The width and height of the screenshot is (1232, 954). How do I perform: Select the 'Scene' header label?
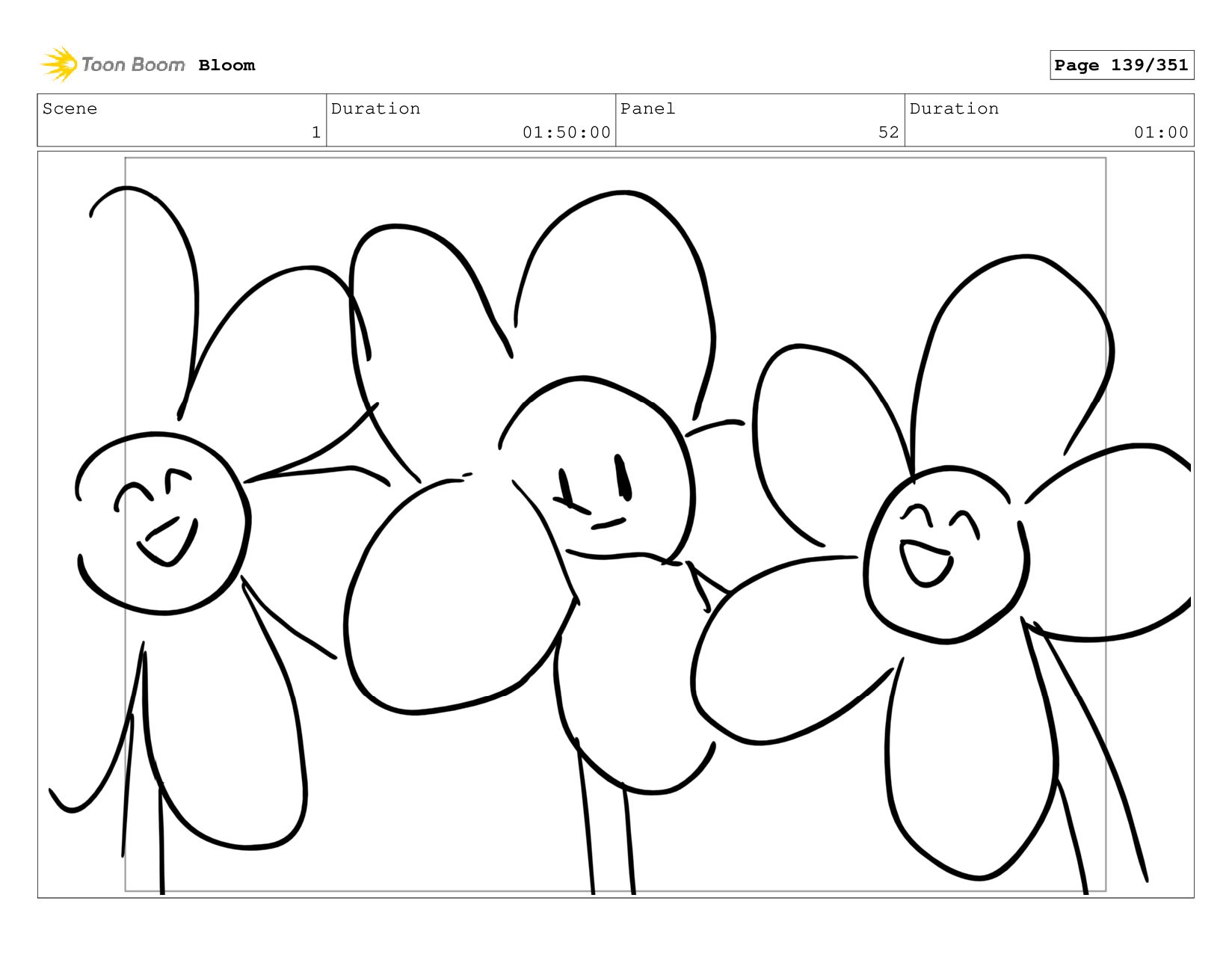(x=70, y=108)
